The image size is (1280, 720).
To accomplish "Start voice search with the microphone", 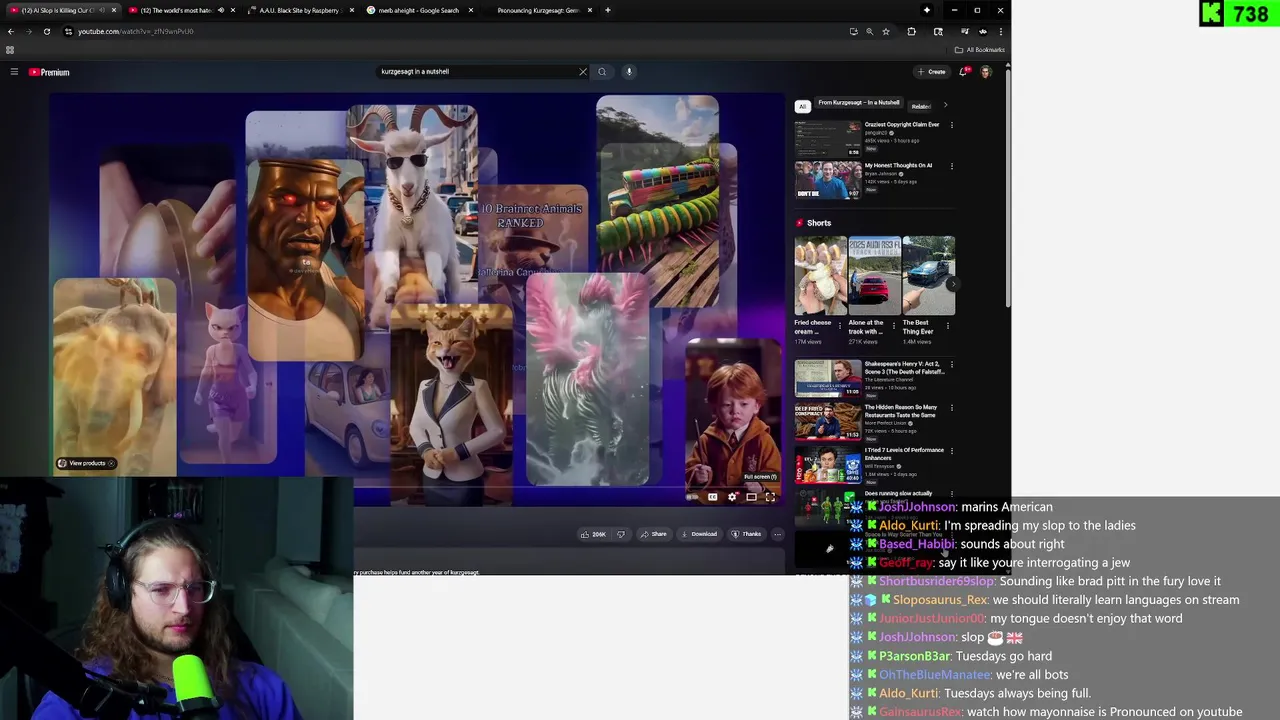I will coord(629,72).
